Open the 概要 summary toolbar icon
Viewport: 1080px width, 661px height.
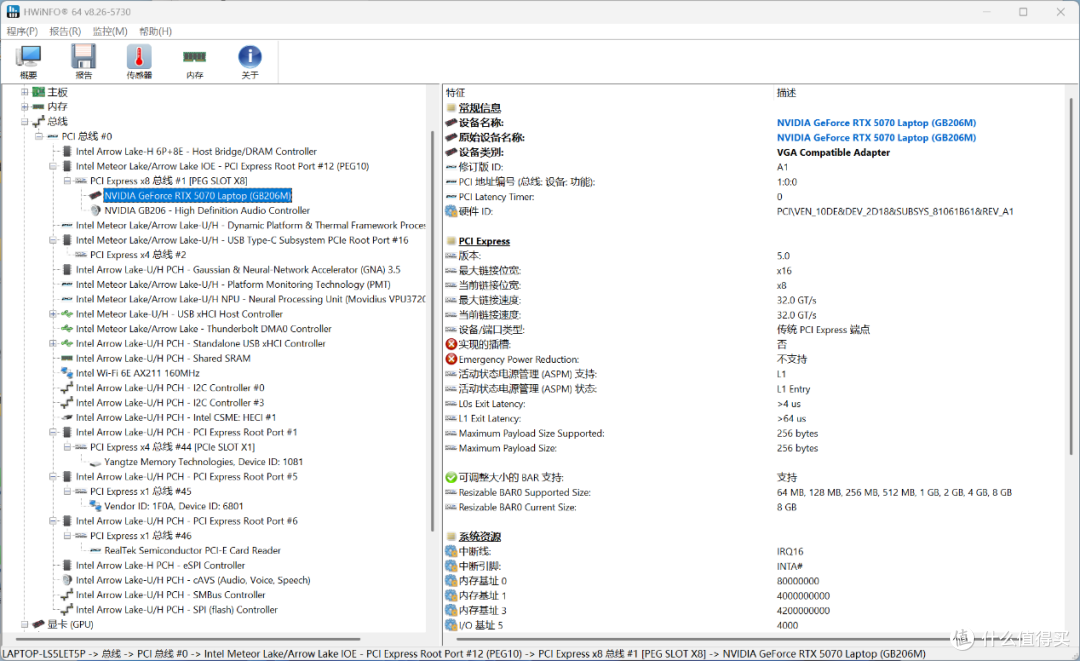click(x=28, y=61)
